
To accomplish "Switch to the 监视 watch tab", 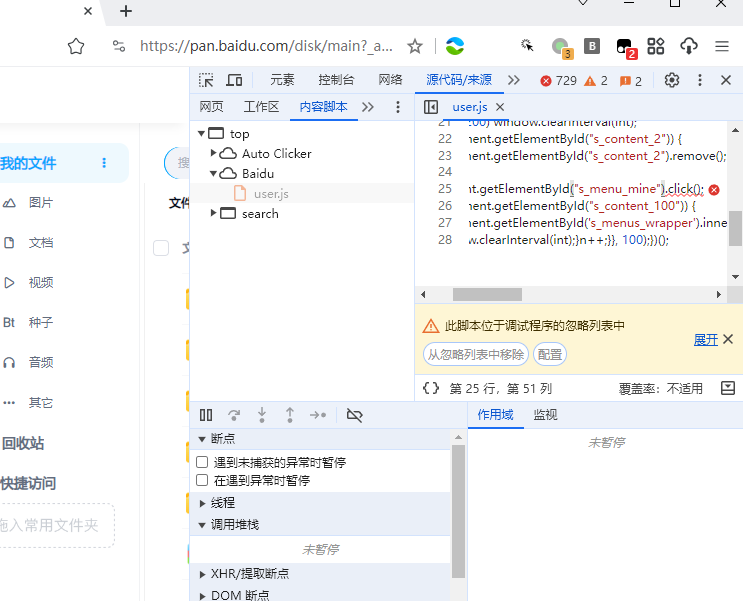I will [545, 415].
